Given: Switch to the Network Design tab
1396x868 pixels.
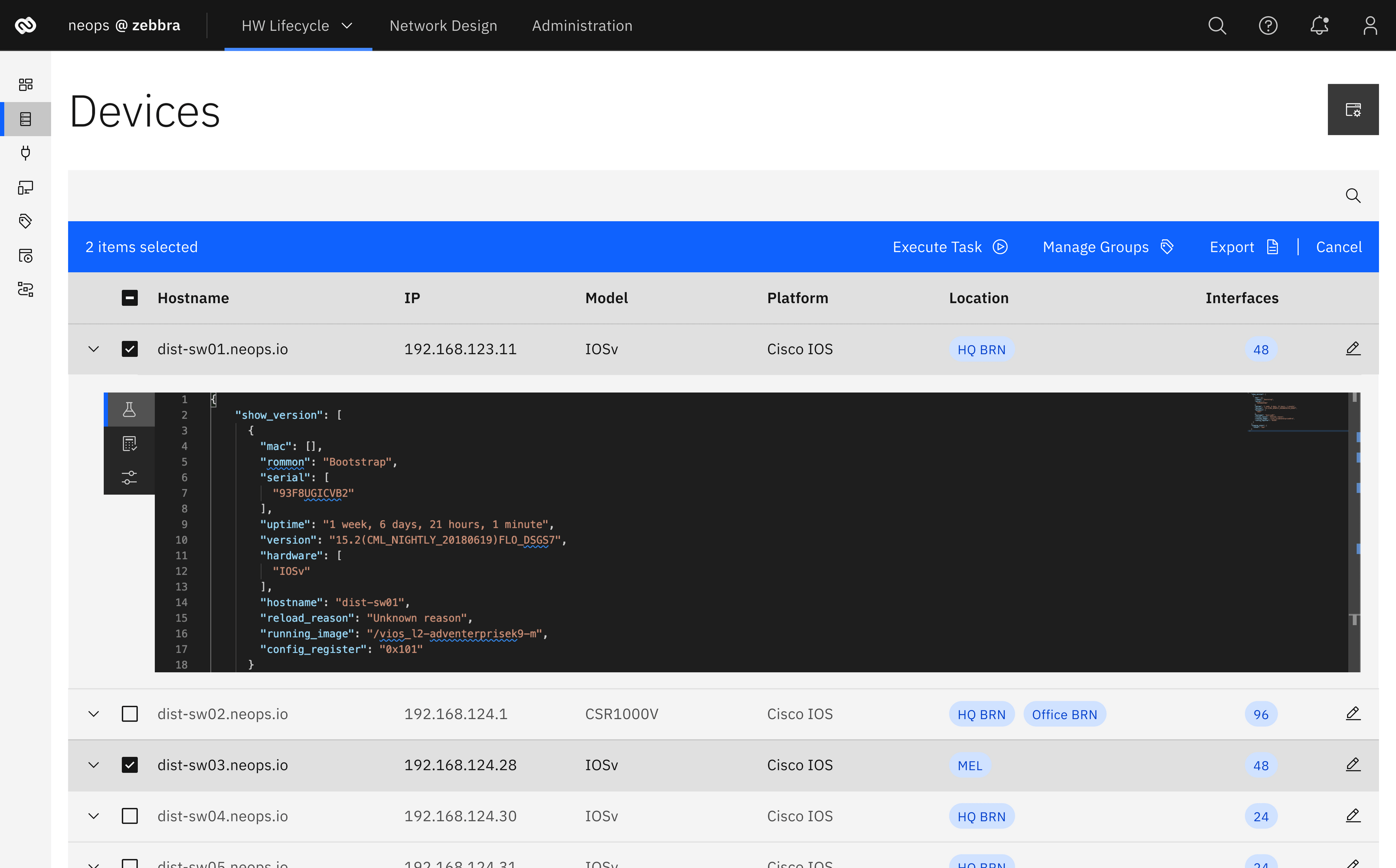Looking at the screenshot, I should click(x=443, y=25).
